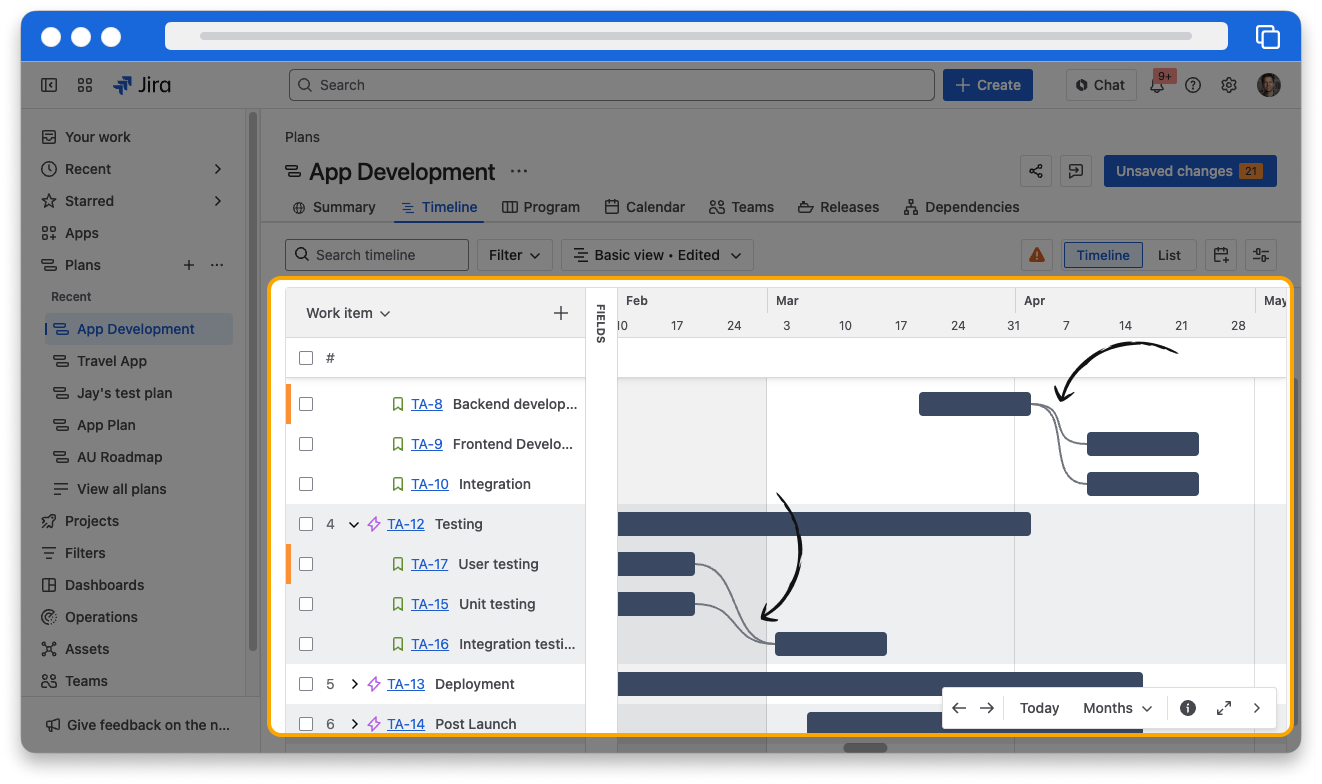The width and height of the screenshot is (1322, 784).
Task: Tick the checkbox for TA-12 Testing row
Action: click(306, 524)
